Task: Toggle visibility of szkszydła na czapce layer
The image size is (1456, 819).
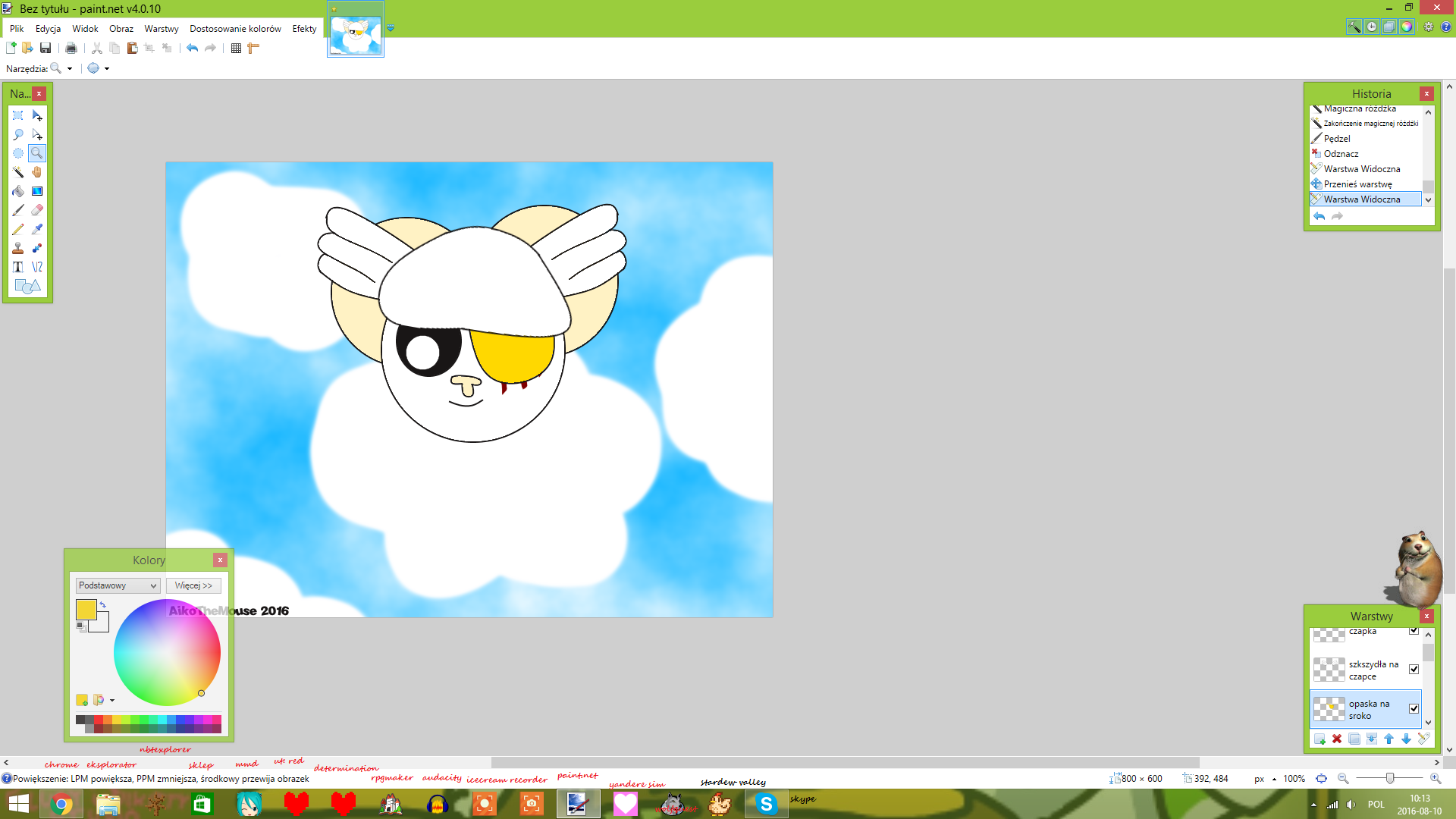Action: [x=1414, y=669]
